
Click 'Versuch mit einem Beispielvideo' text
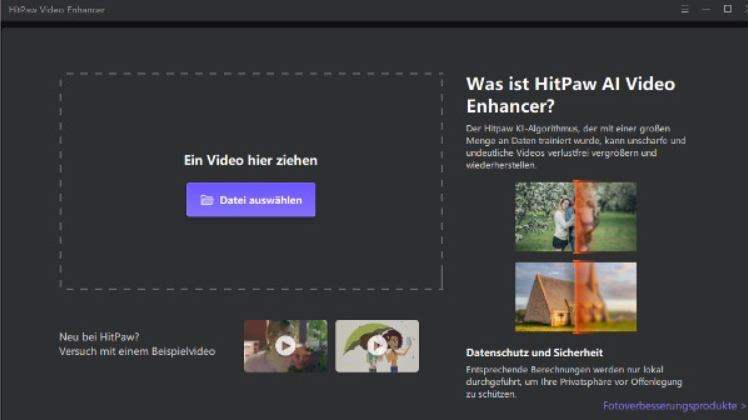coord(137,351)
